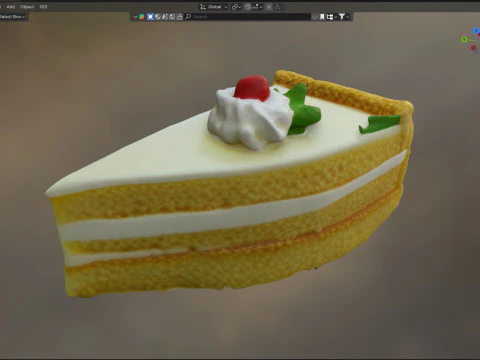Viewport: 480px width, 360px height.
Task: Open the proportional editing falloff curve
Action: coord(277,7)
